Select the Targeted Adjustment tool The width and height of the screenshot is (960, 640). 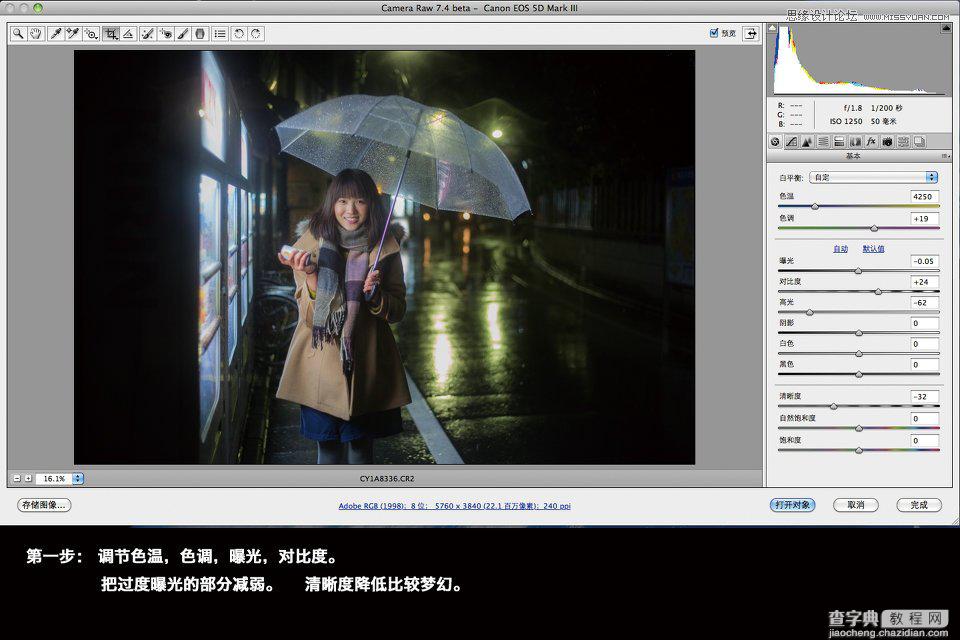tap(92, 34)
